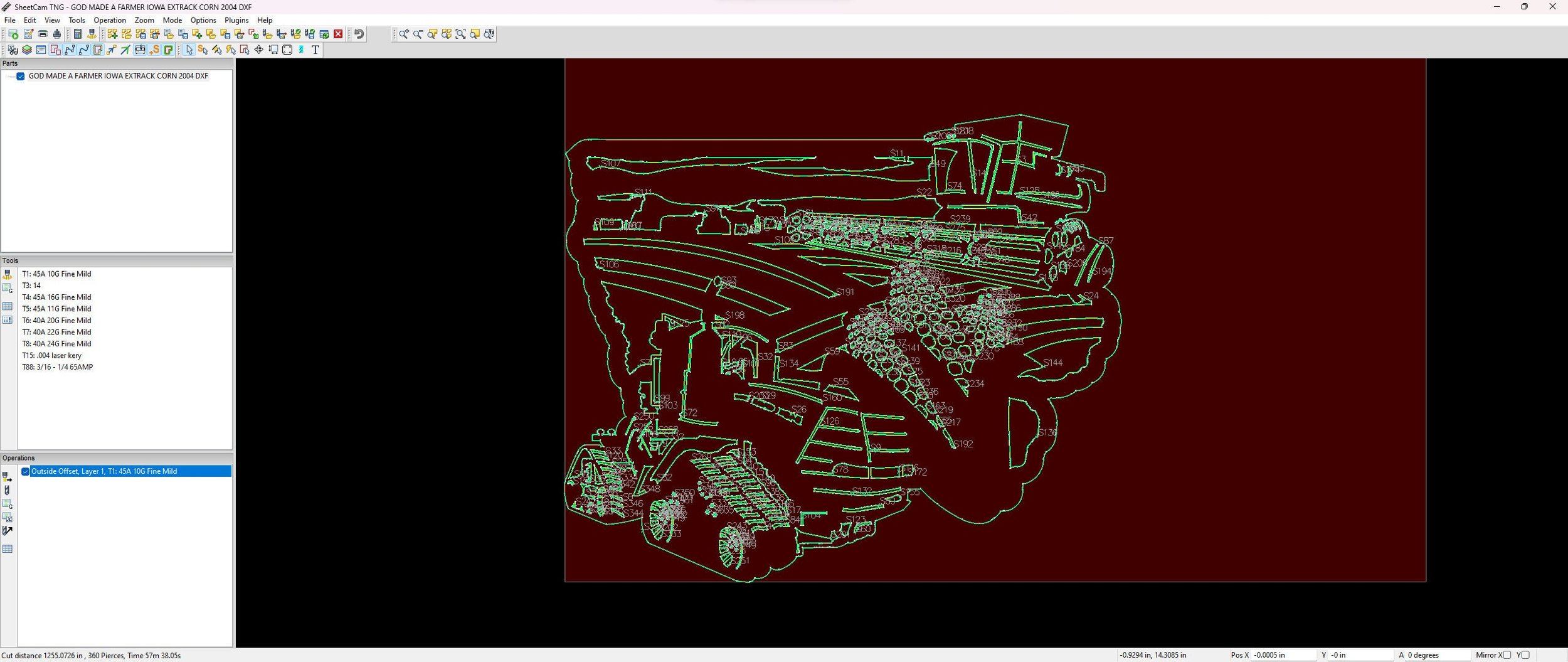Click the zoom out magnifier icon
Screen dimensions: 1568x662
click(x=418, y=34)
